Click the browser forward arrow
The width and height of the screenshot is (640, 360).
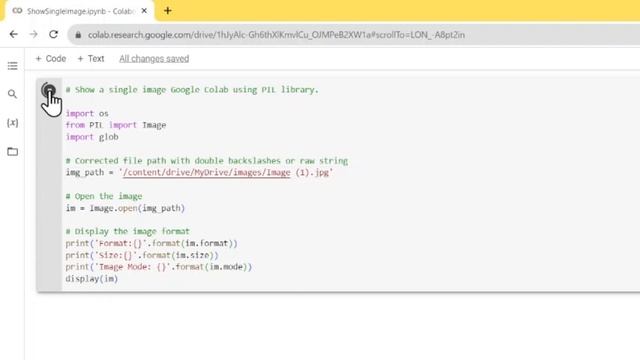tap(33, 35)
